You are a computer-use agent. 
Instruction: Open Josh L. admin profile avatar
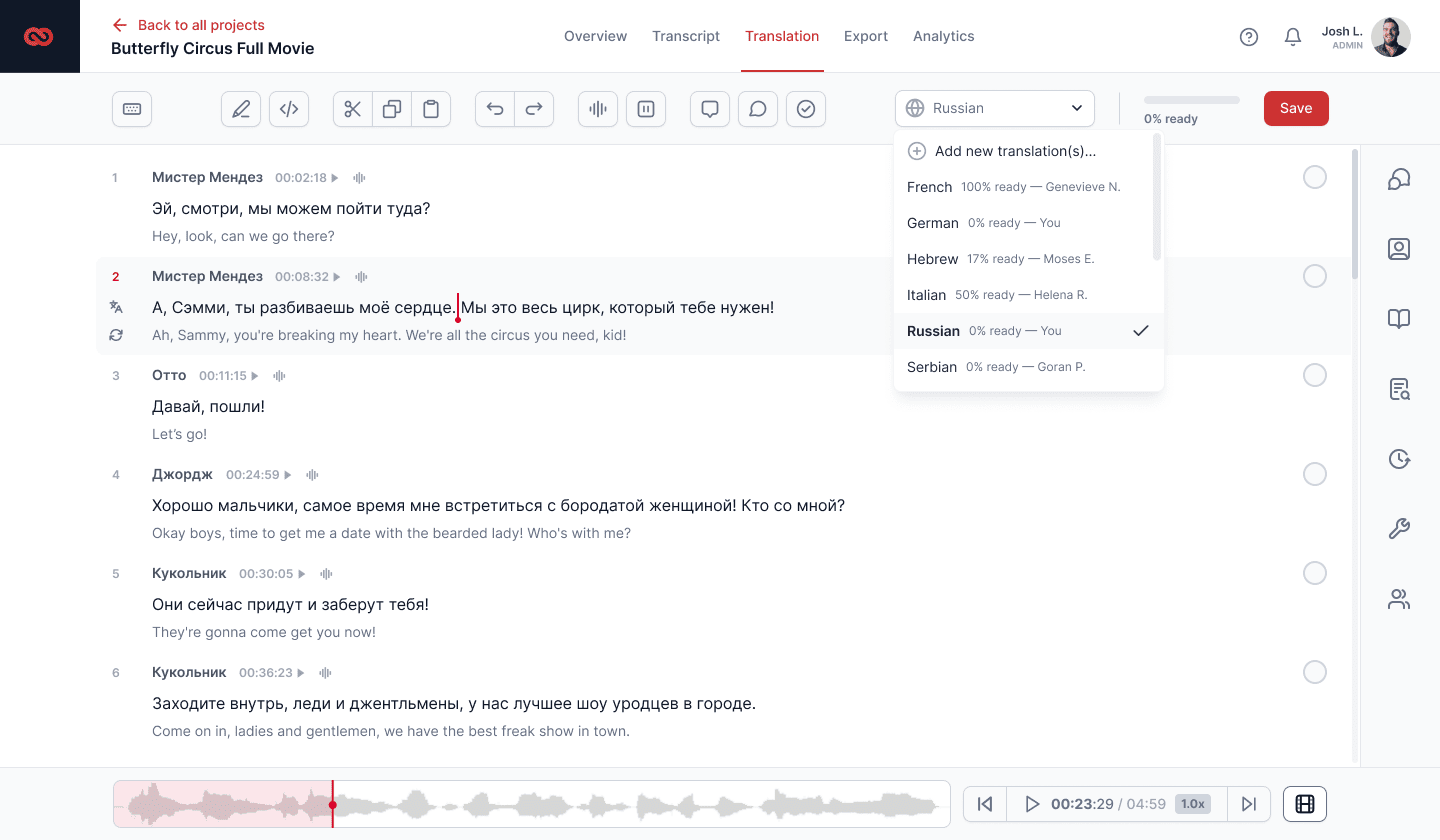pos(1391,37)
